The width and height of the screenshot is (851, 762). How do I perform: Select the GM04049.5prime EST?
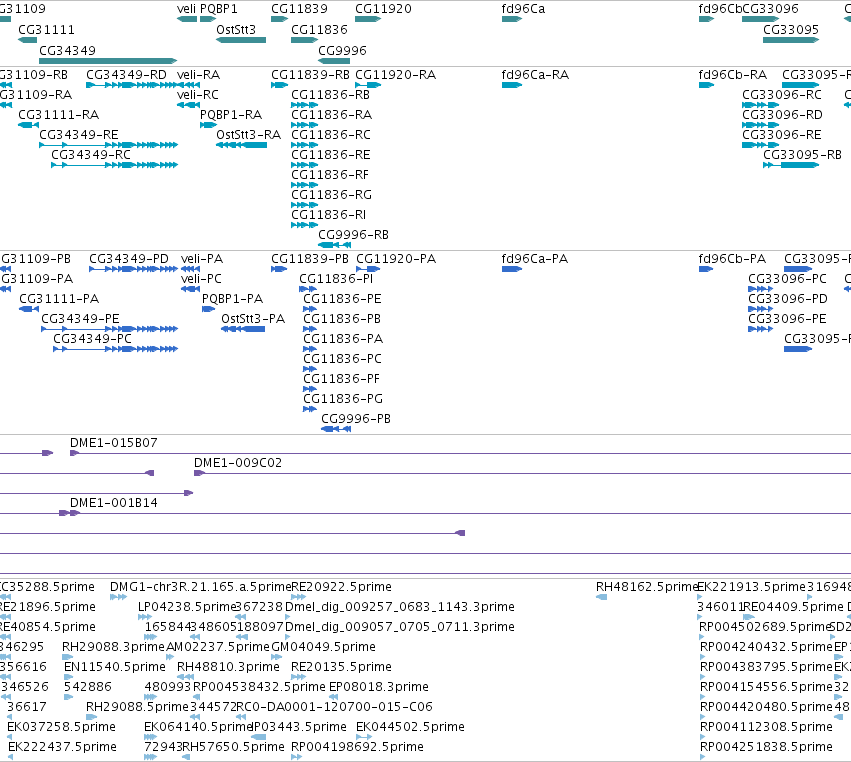(x=323, y=647)
